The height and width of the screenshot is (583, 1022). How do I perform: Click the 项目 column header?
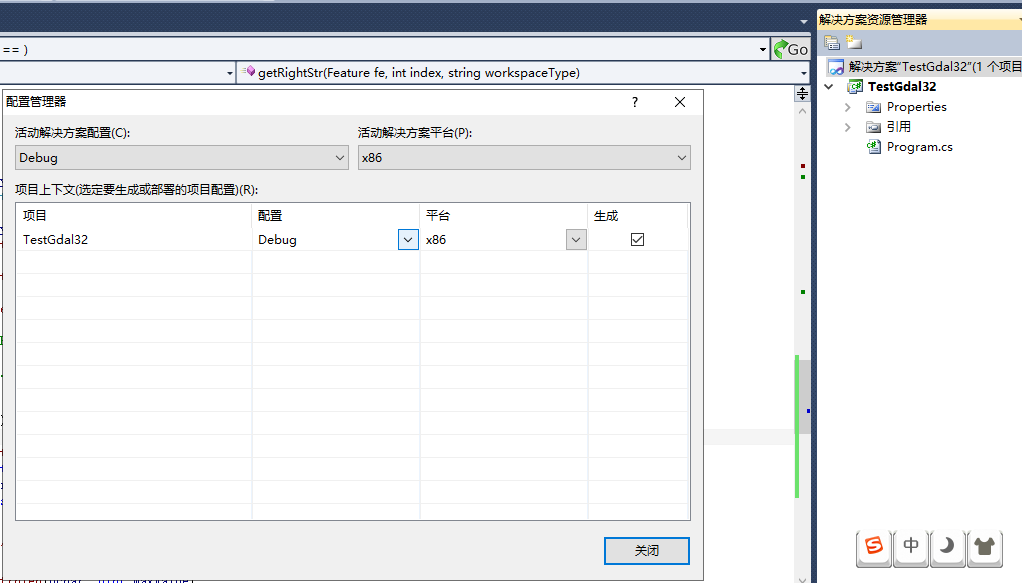coord(134,216)
